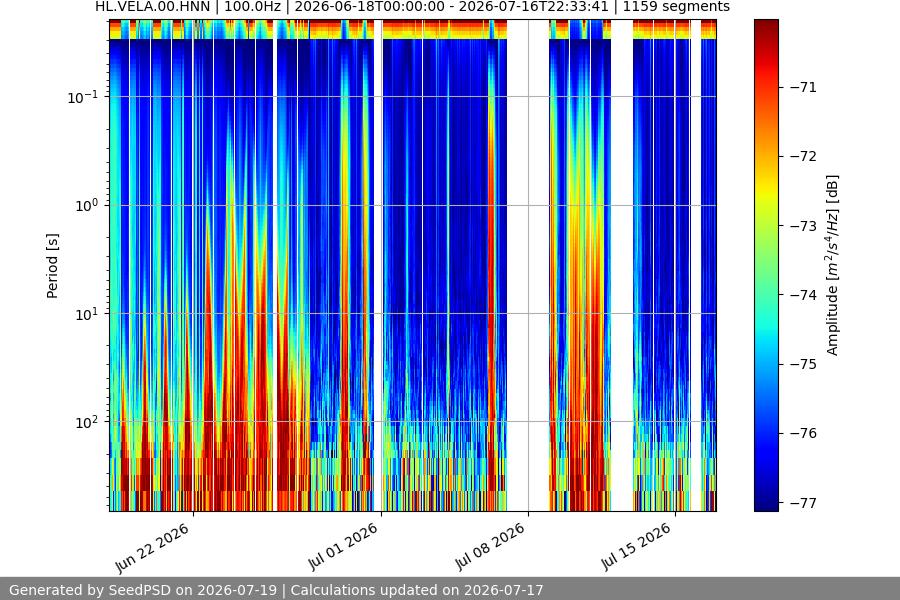The width and height of the screenshot is (900, 600).
Task: Click the −75 colorbar tick label
Action: (802, 364)
